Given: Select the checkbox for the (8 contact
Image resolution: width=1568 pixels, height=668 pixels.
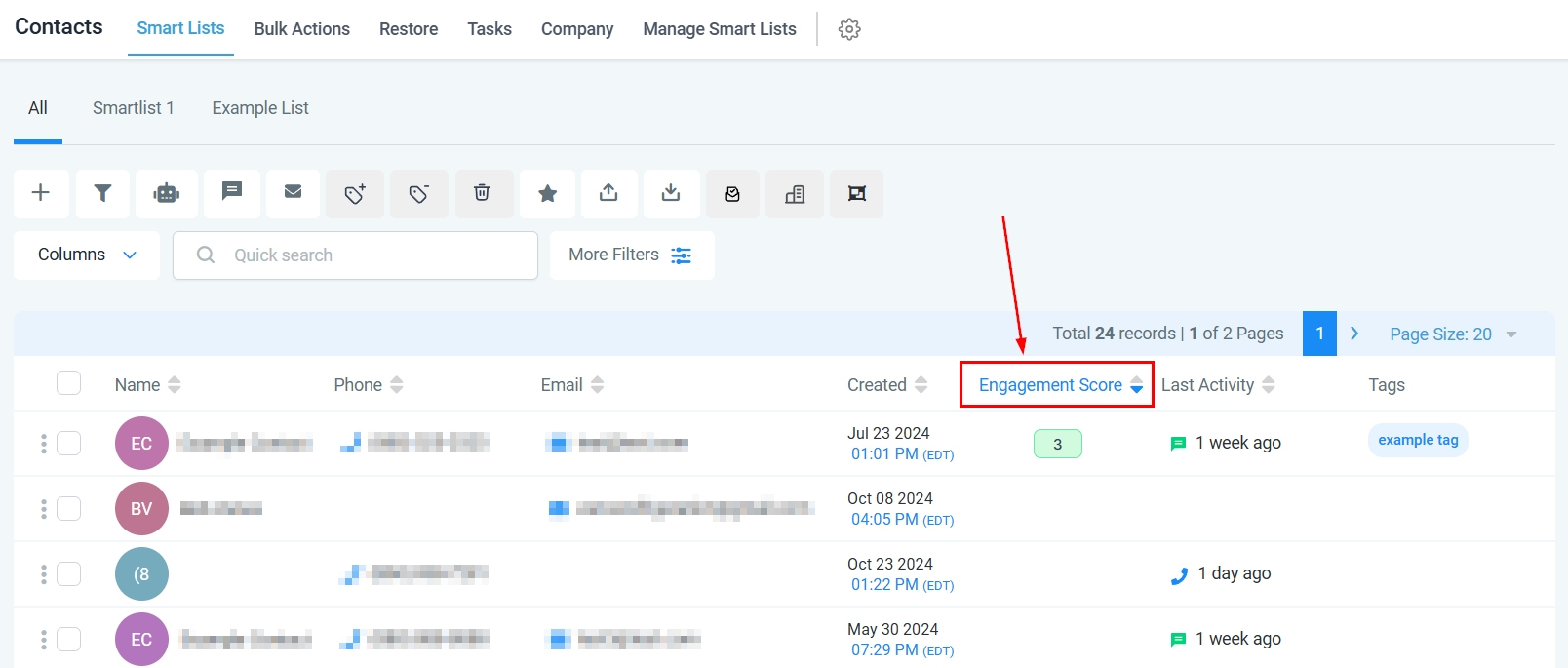Looking at the screenshot, I should pos(68,573).
